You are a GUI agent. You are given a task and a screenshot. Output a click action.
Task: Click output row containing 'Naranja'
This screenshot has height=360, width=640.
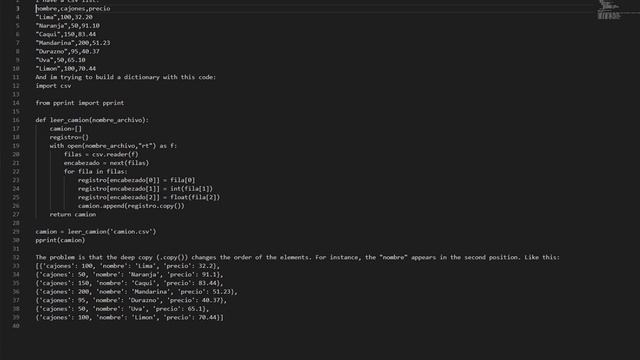pyautogui.click(x=129, y=274)
